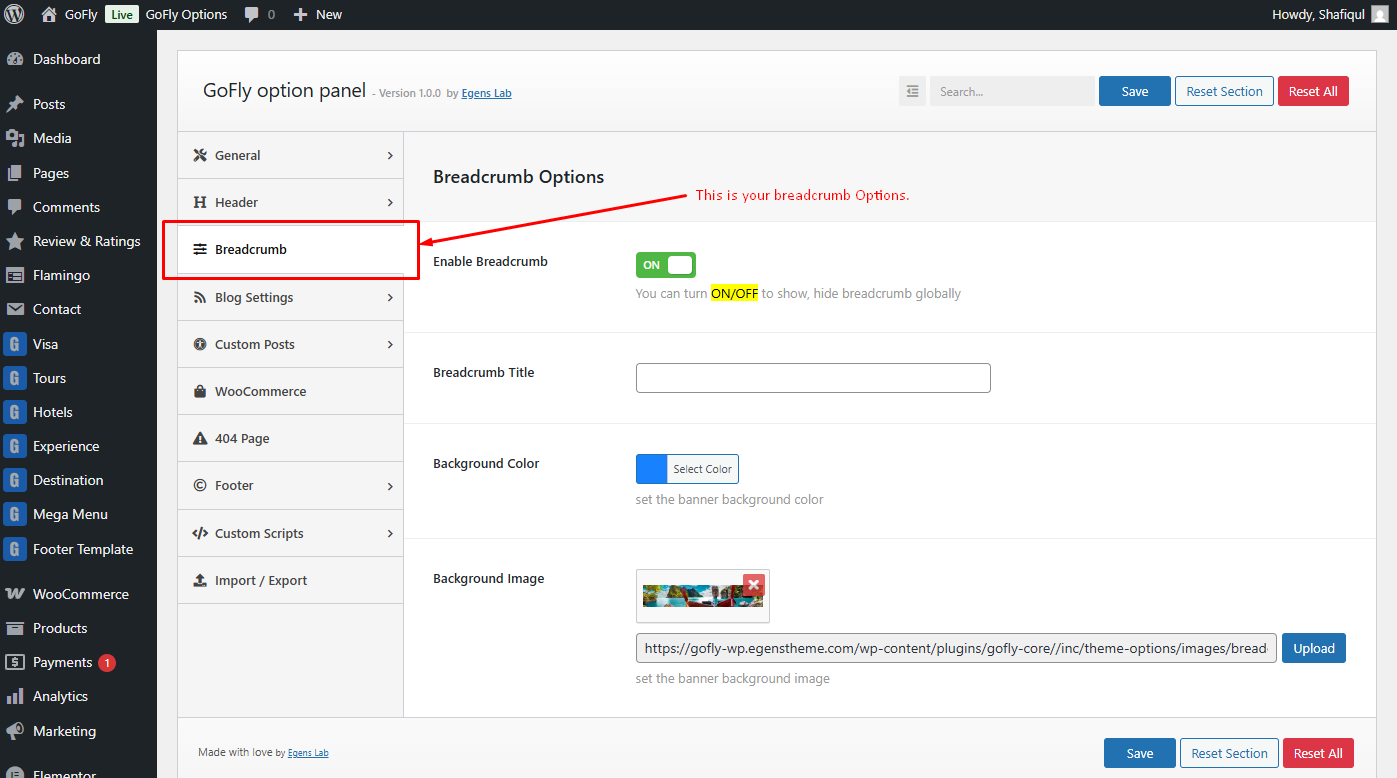1397x778 pixels.
Task: Focus the Breadcrumb Title input field
Action: click(813, 378)
